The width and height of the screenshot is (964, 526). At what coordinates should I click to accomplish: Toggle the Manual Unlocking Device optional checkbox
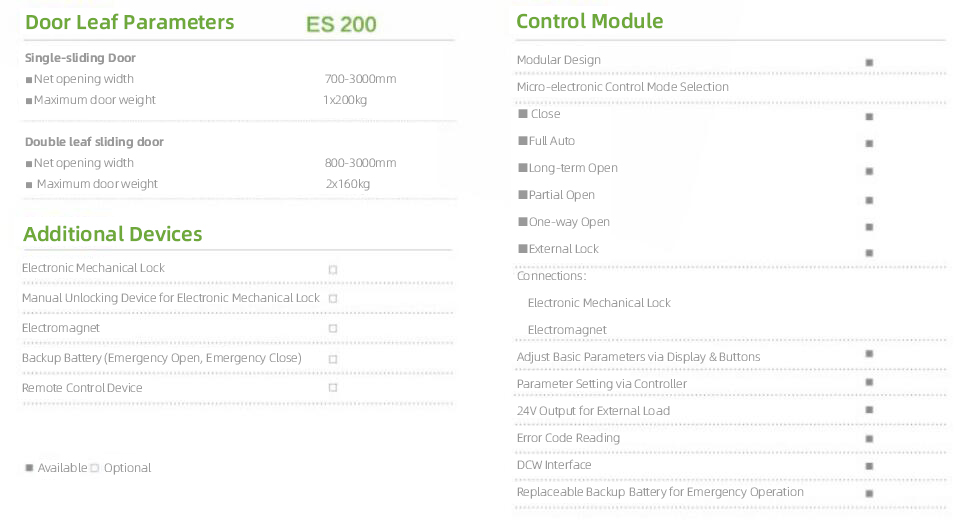pyautogui.click(x=333, y=298)
